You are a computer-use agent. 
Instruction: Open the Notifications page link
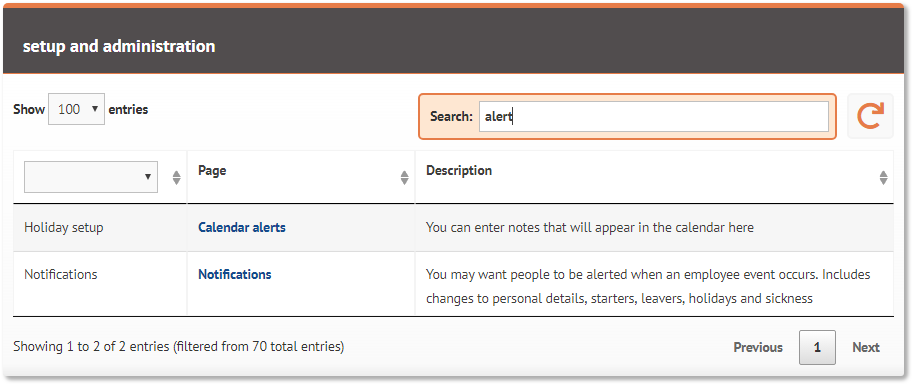point(235,274)
